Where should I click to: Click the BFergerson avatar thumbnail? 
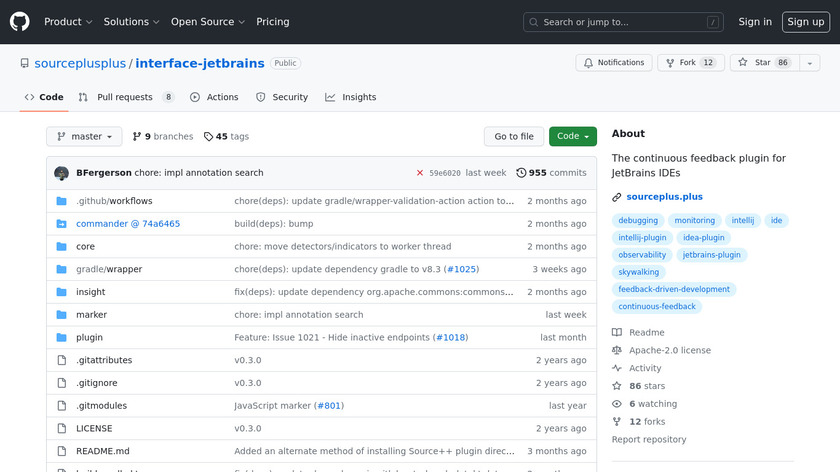pos(61,173)
